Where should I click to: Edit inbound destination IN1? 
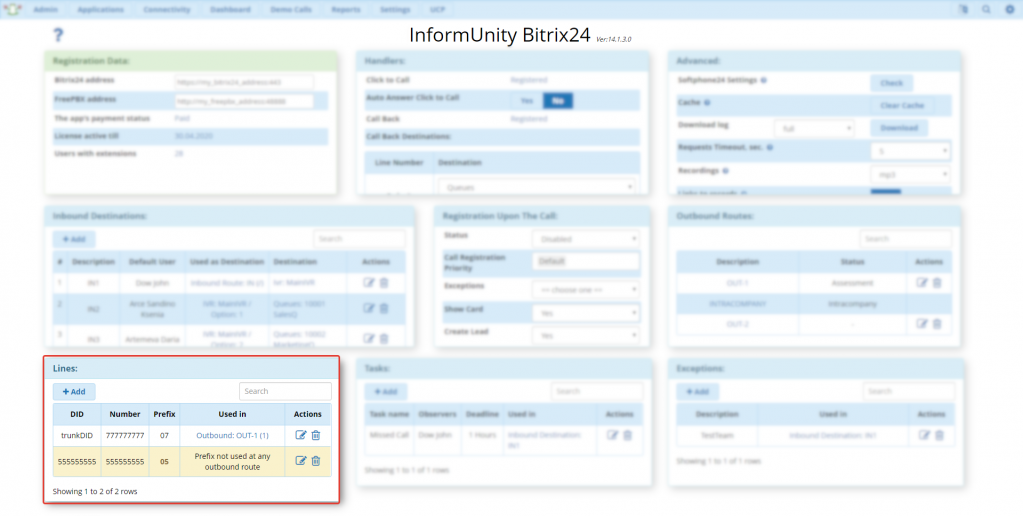[x=369, y=282]
